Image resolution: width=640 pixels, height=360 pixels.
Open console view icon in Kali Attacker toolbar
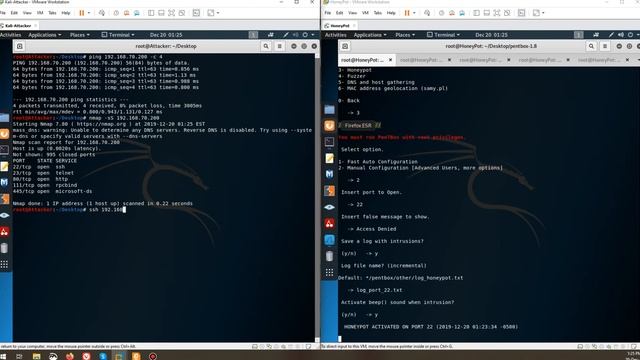pos(196,13)
